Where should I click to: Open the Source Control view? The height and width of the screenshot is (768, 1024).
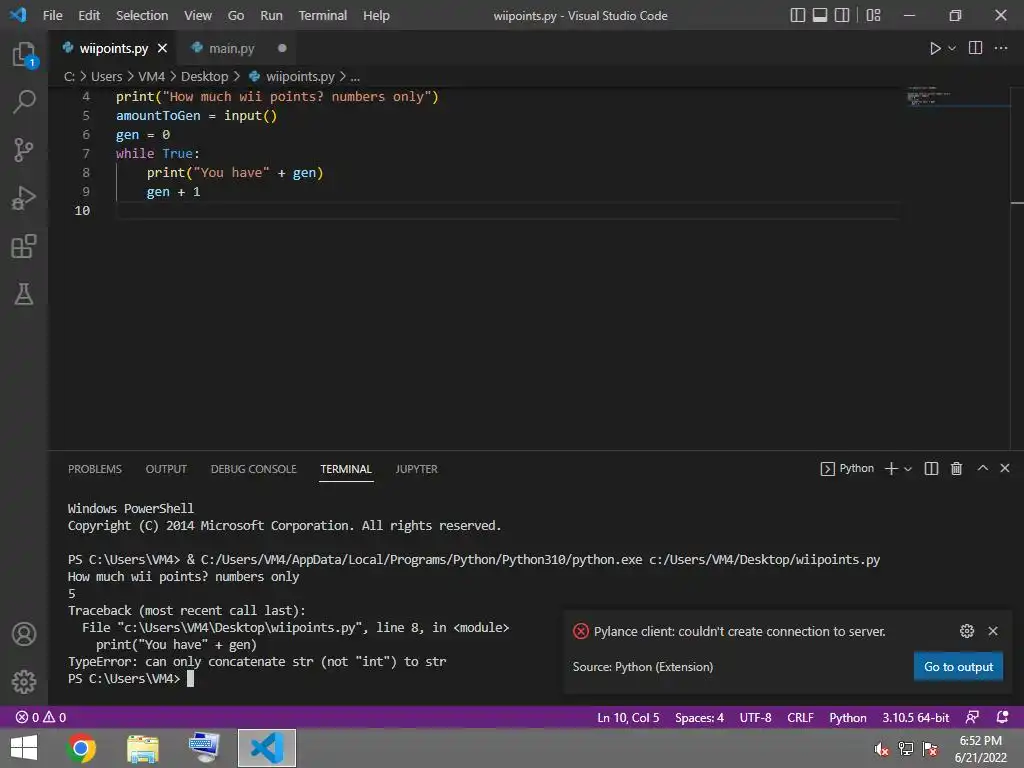coord(24,150)
